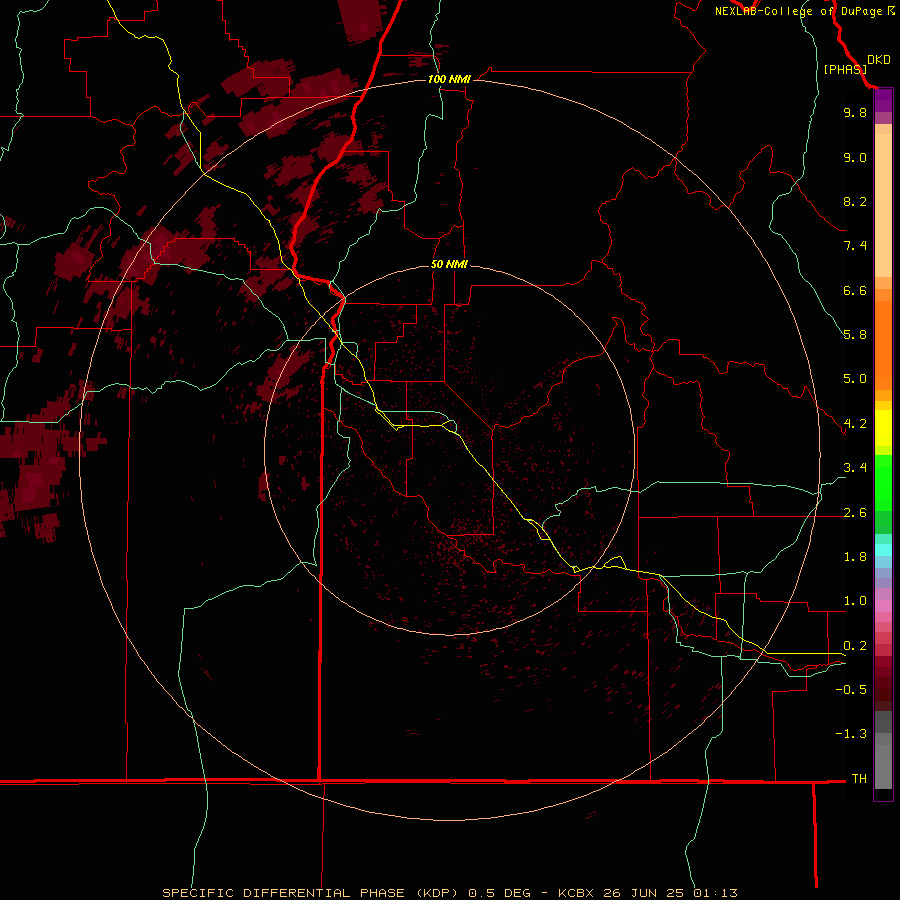
Task: Click the '100 NMI' range ring label
Action: [449, 79]
